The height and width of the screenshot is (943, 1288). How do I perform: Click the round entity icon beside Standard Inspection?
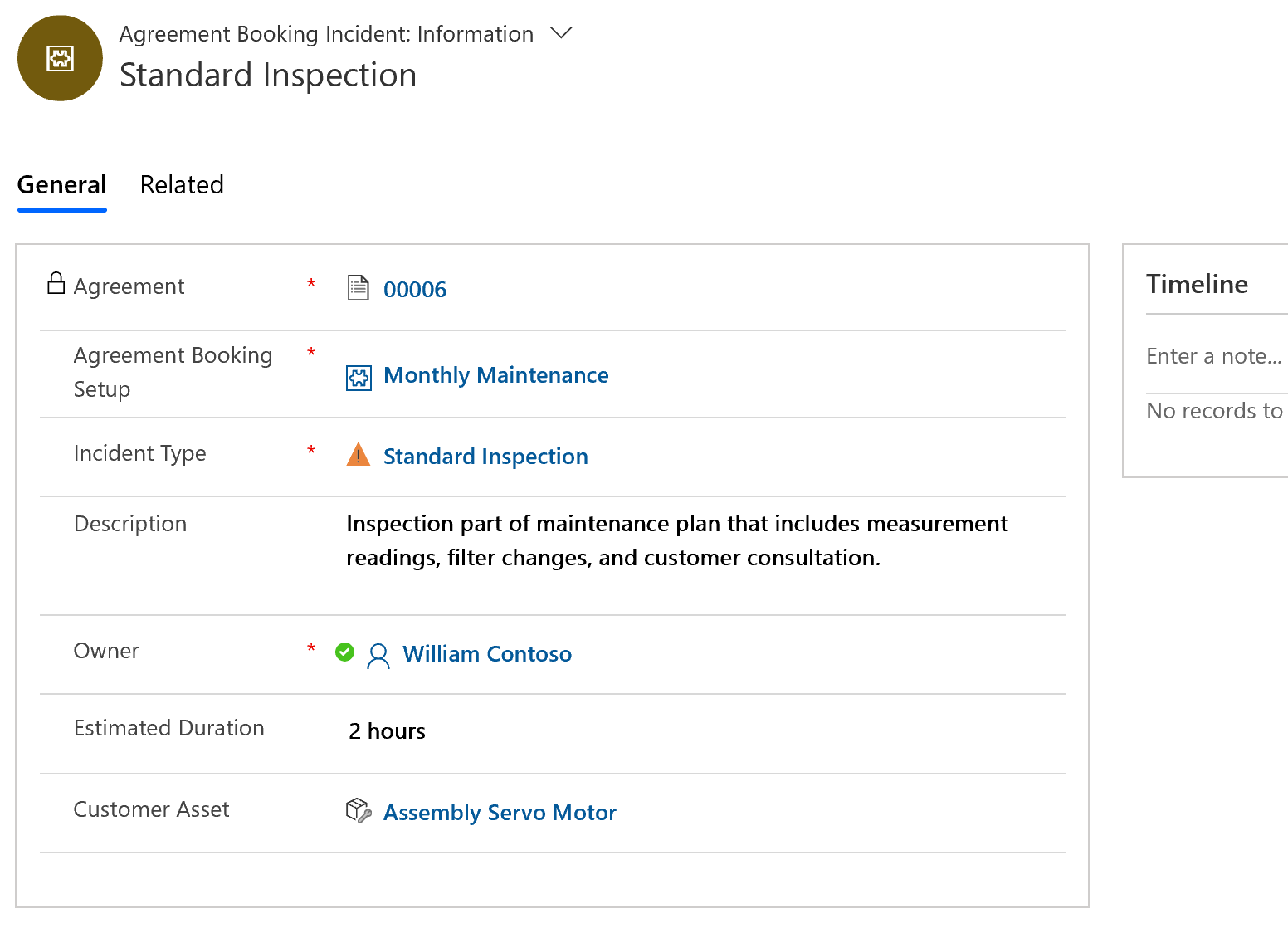coord(60,58)
